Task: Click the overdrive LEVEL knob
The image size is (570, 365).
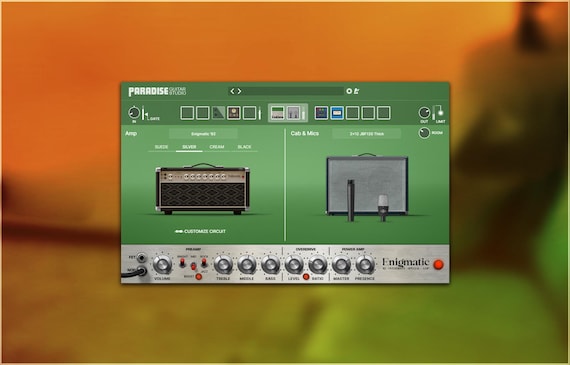Action: [294, 264]
